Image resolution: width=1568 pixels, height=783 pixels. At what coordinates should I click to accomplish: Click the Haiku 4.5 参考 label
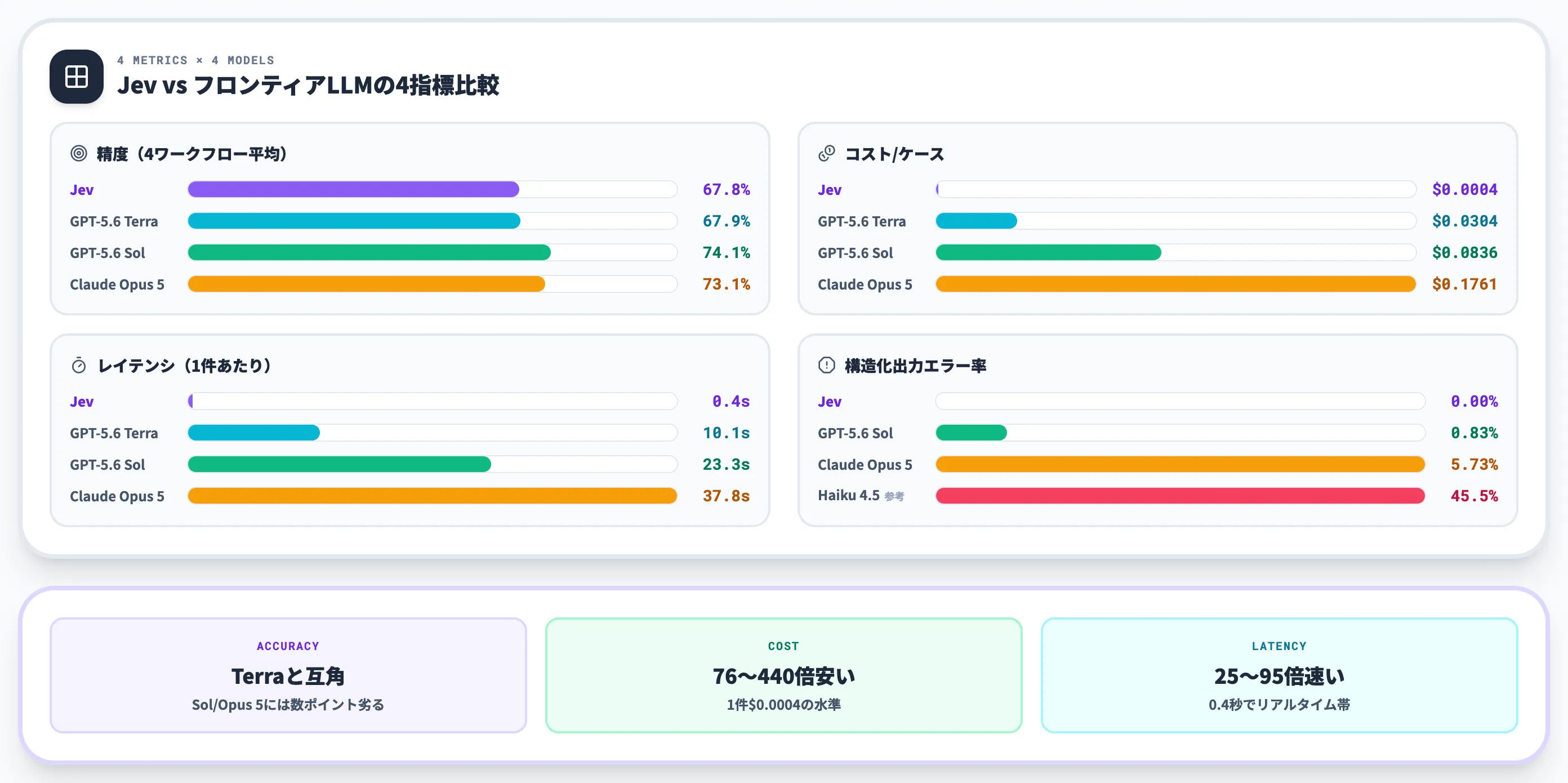(861, 496)
